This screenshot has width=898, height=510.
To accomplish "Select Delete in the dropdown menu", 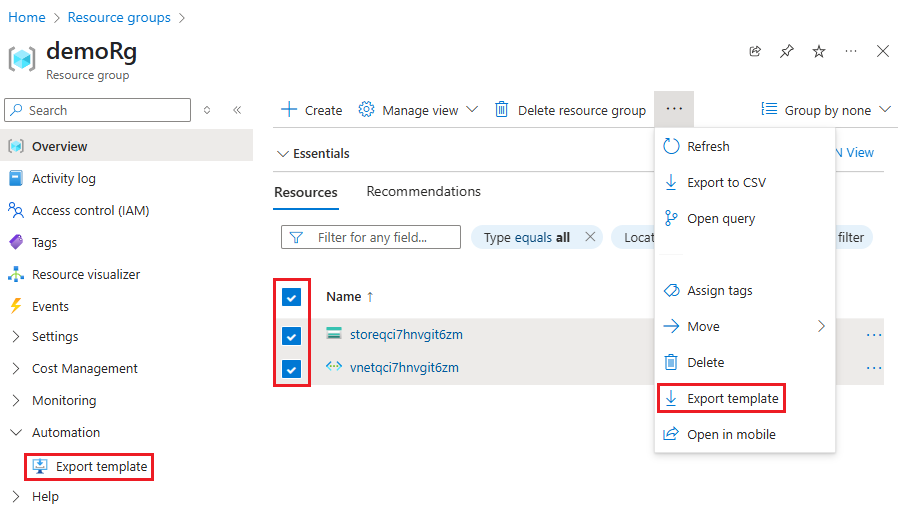I will 745,363.
